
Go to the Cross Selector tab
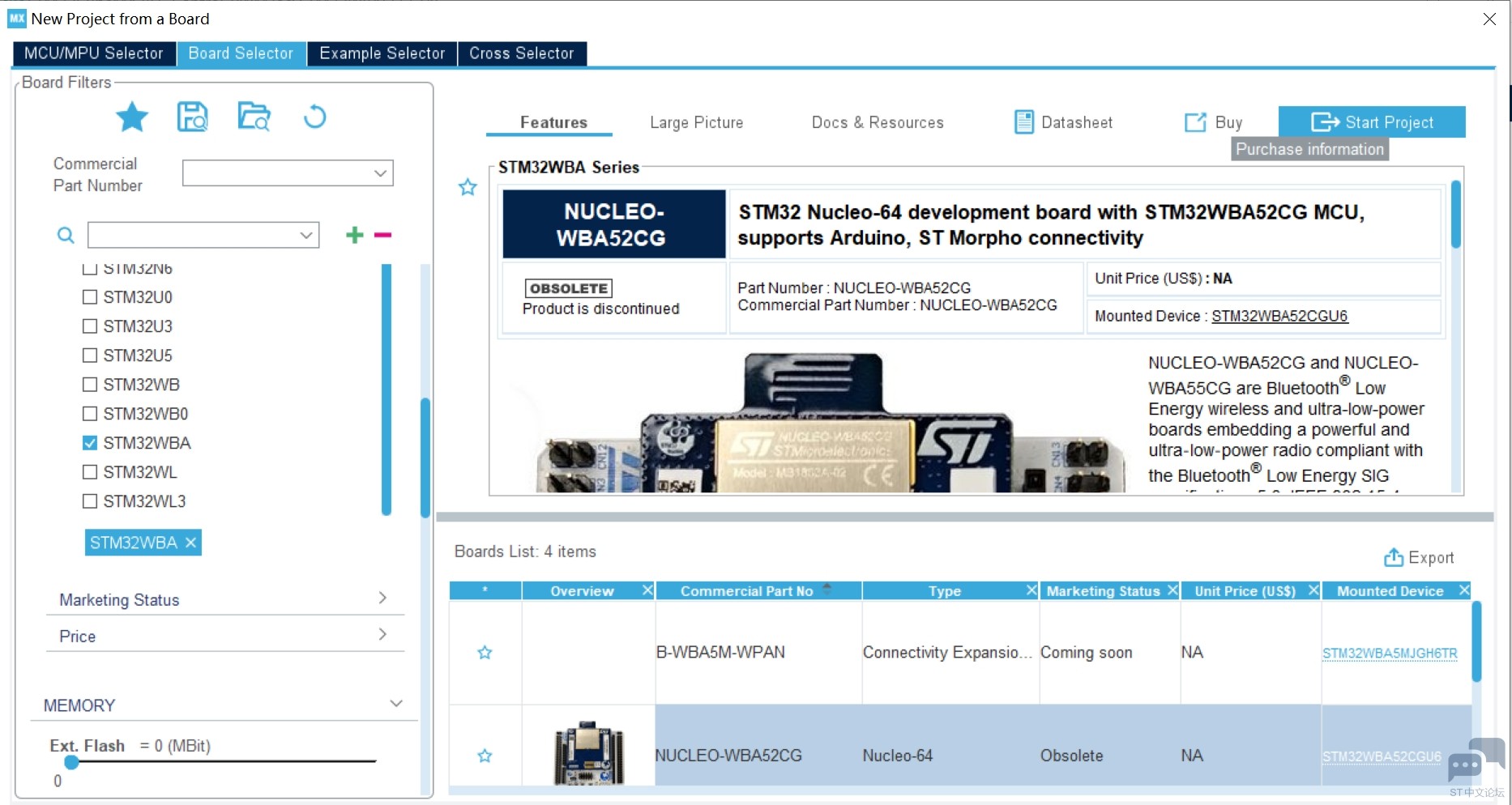pyautogui.click(x=522, y=53)
